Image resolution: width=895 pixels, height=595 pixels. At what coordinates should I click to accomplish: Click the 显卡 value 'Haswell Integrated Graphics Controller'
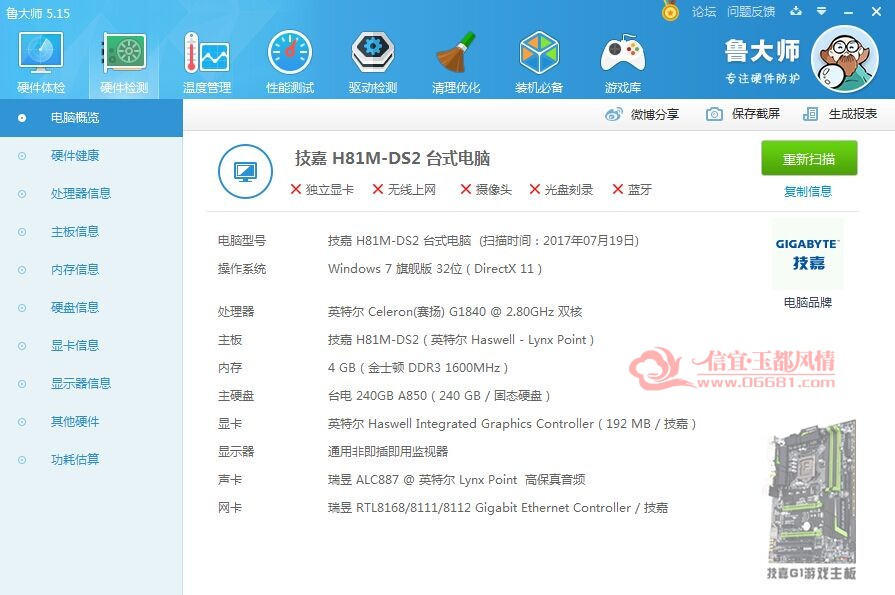(512, 424)
